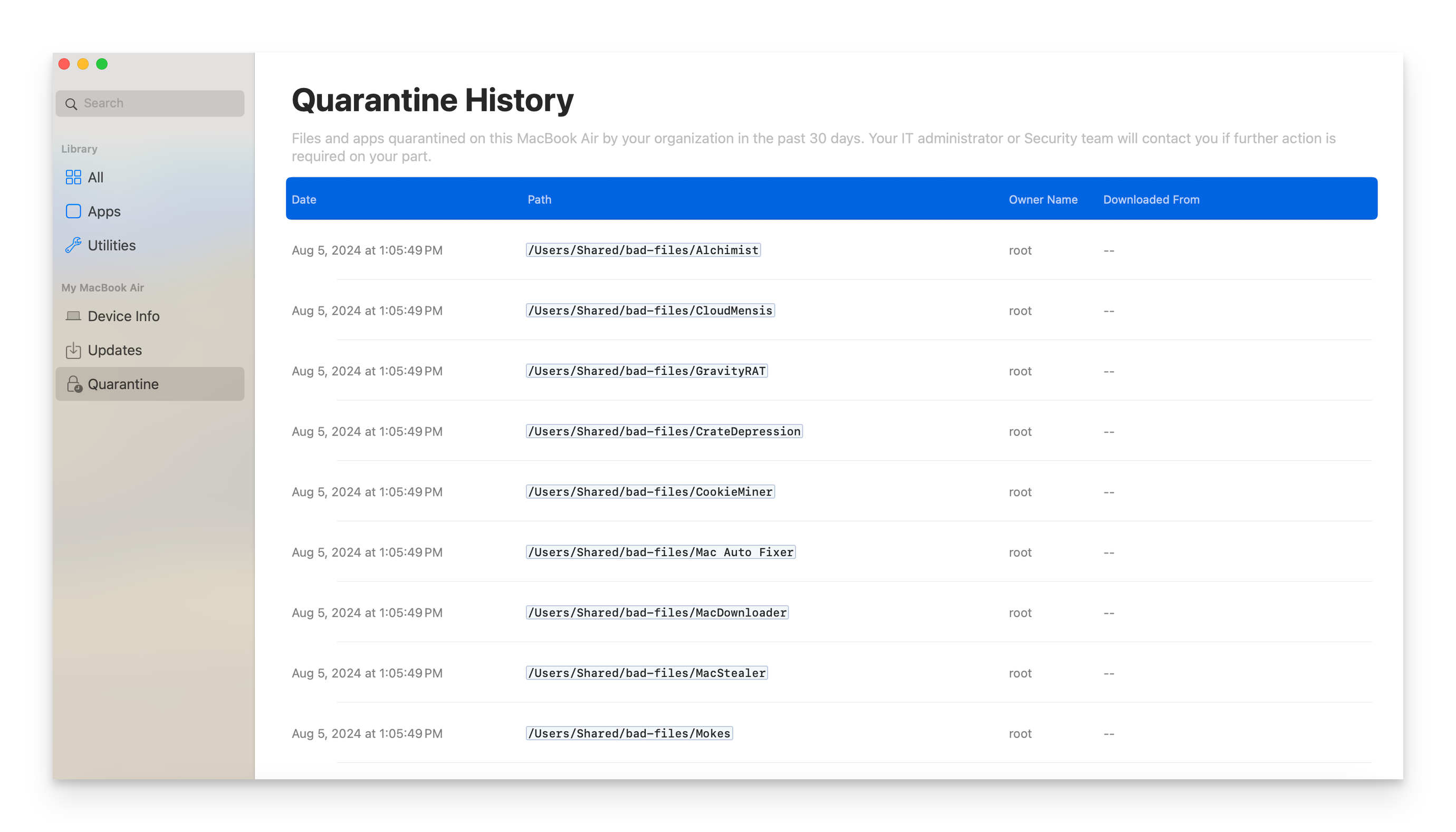Click the Mac Auto Fixer path

[x=660, y=552]
